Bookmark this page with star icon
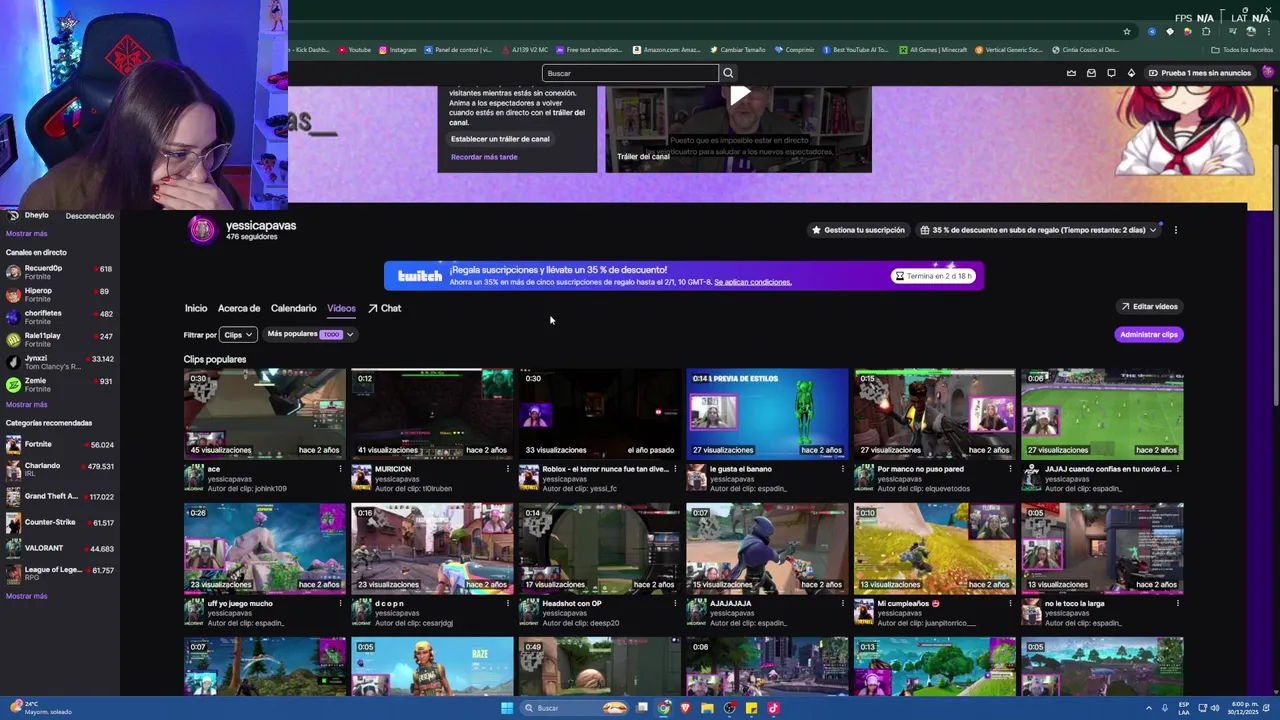The image size is (1280, 720). pyautogui.click(x=1127, y=31)
